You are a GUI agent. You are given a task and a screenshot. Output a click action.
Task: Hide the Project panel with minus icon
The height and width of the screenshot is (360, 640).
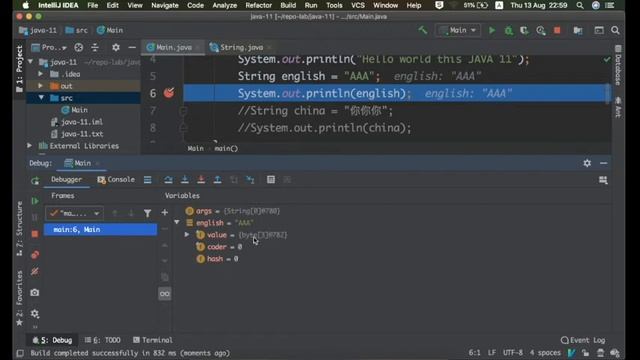132,47
